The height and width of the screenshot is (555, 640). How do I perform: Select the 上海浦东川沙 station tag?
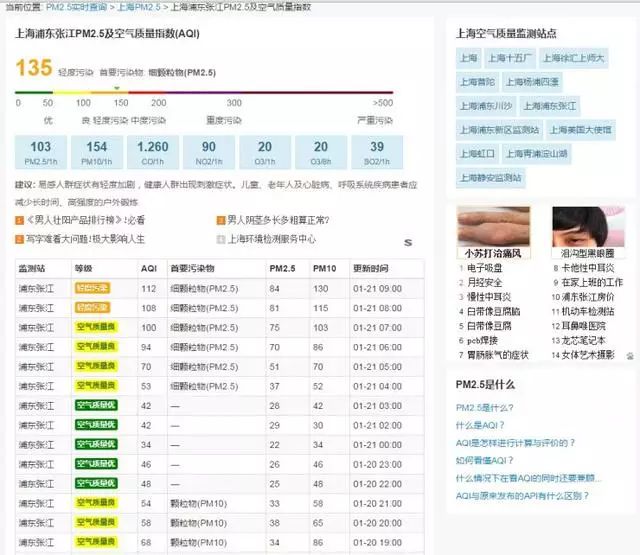(486, 107)
